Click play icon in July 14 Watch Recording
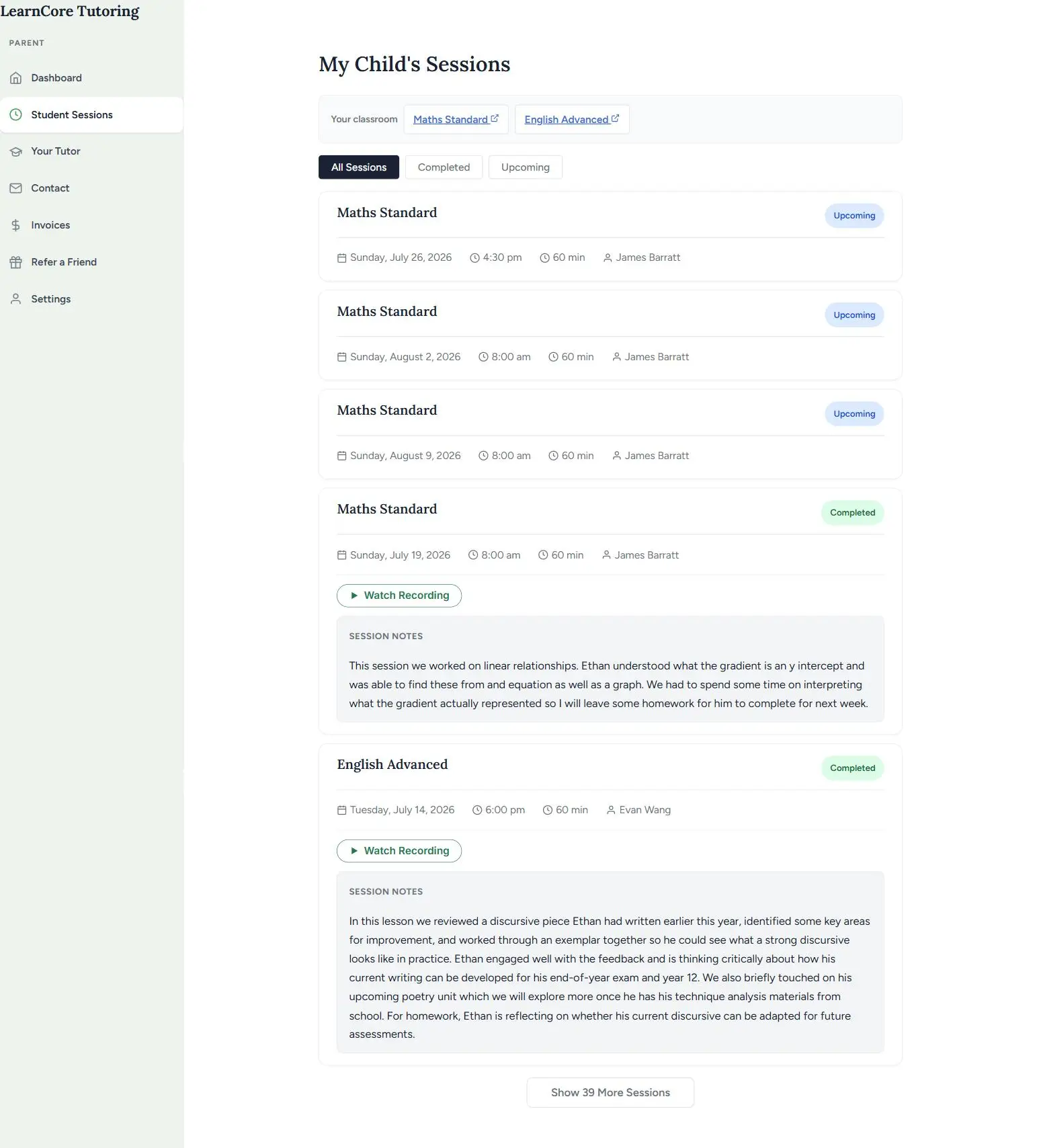The height and width of the screenshot is (1148, 1039). click(x=354, y=851)
